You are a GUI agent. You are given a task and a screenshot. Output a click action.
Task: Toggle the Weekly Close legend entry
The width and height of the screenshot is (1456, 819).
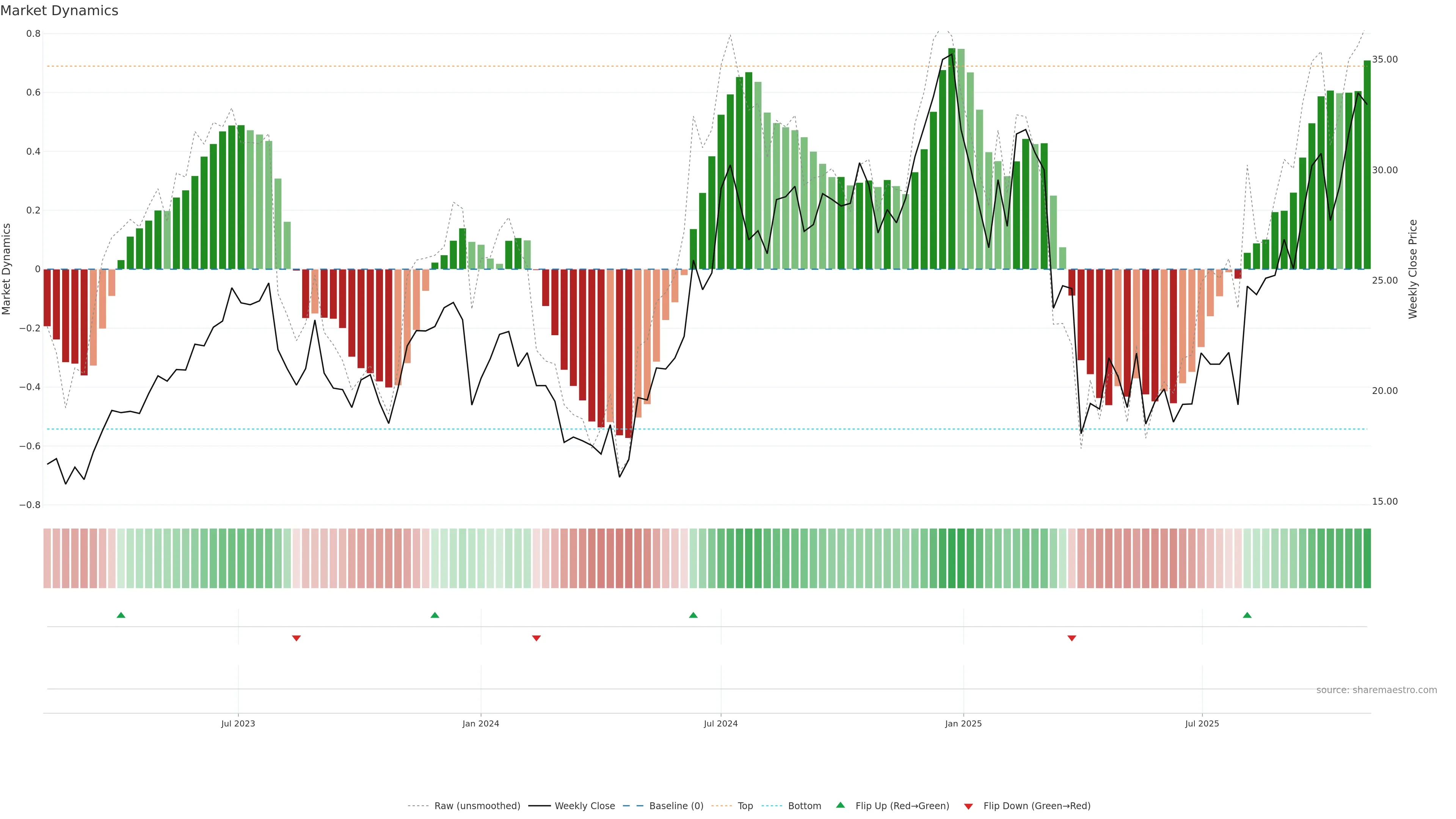point(584,806)
